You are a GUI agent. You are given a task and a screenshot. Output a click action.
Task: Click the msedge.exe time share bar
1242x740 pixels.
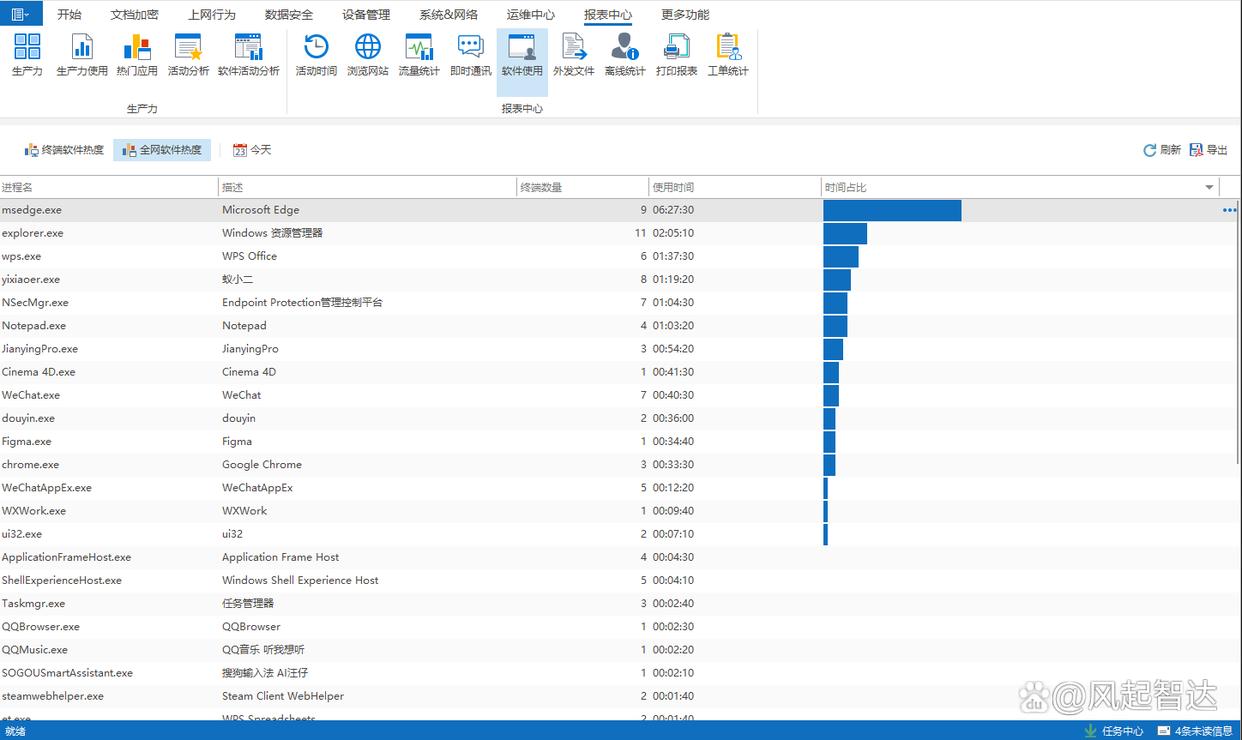tap(892, 210)
